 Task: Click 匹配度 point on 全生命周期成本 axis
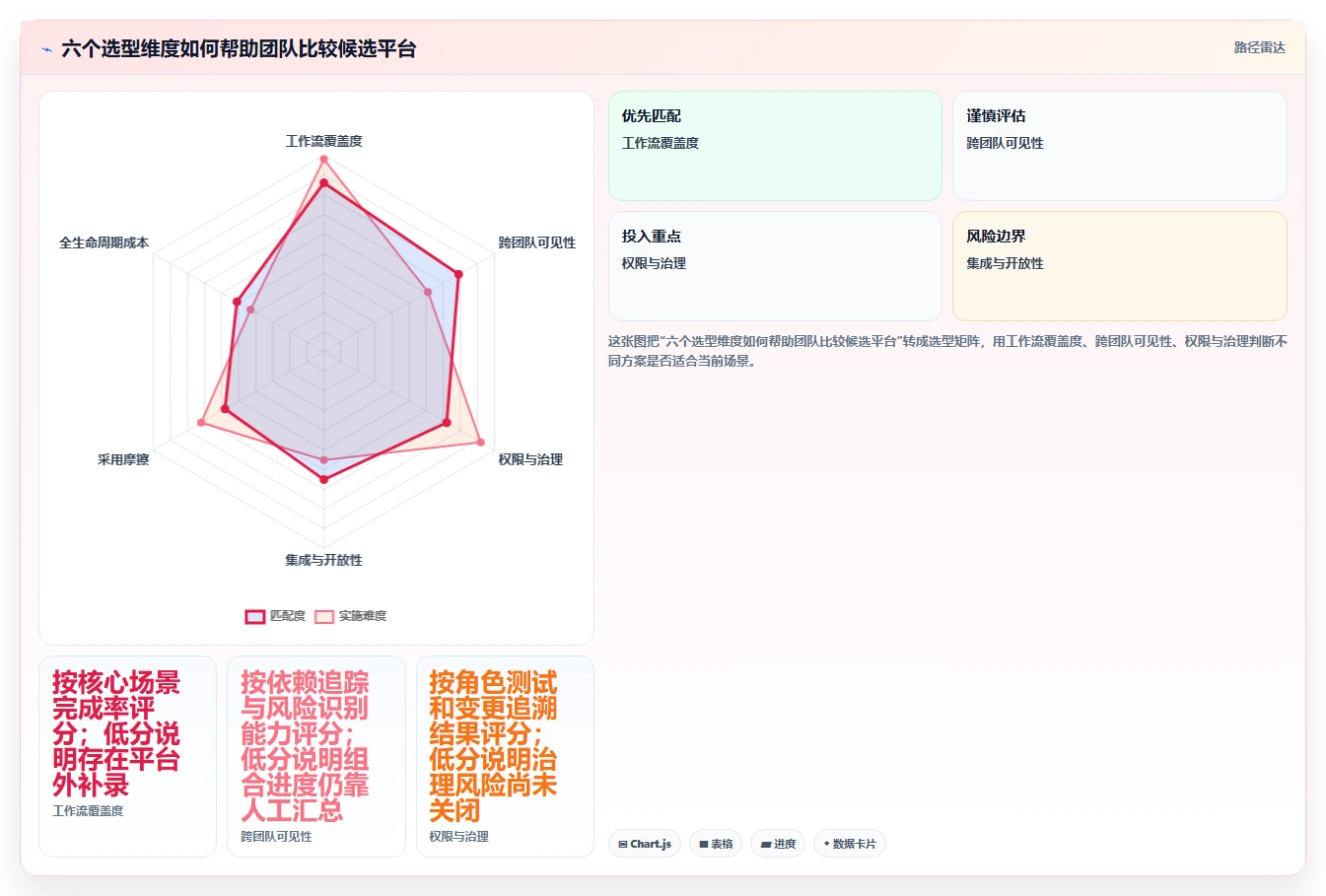237,301
